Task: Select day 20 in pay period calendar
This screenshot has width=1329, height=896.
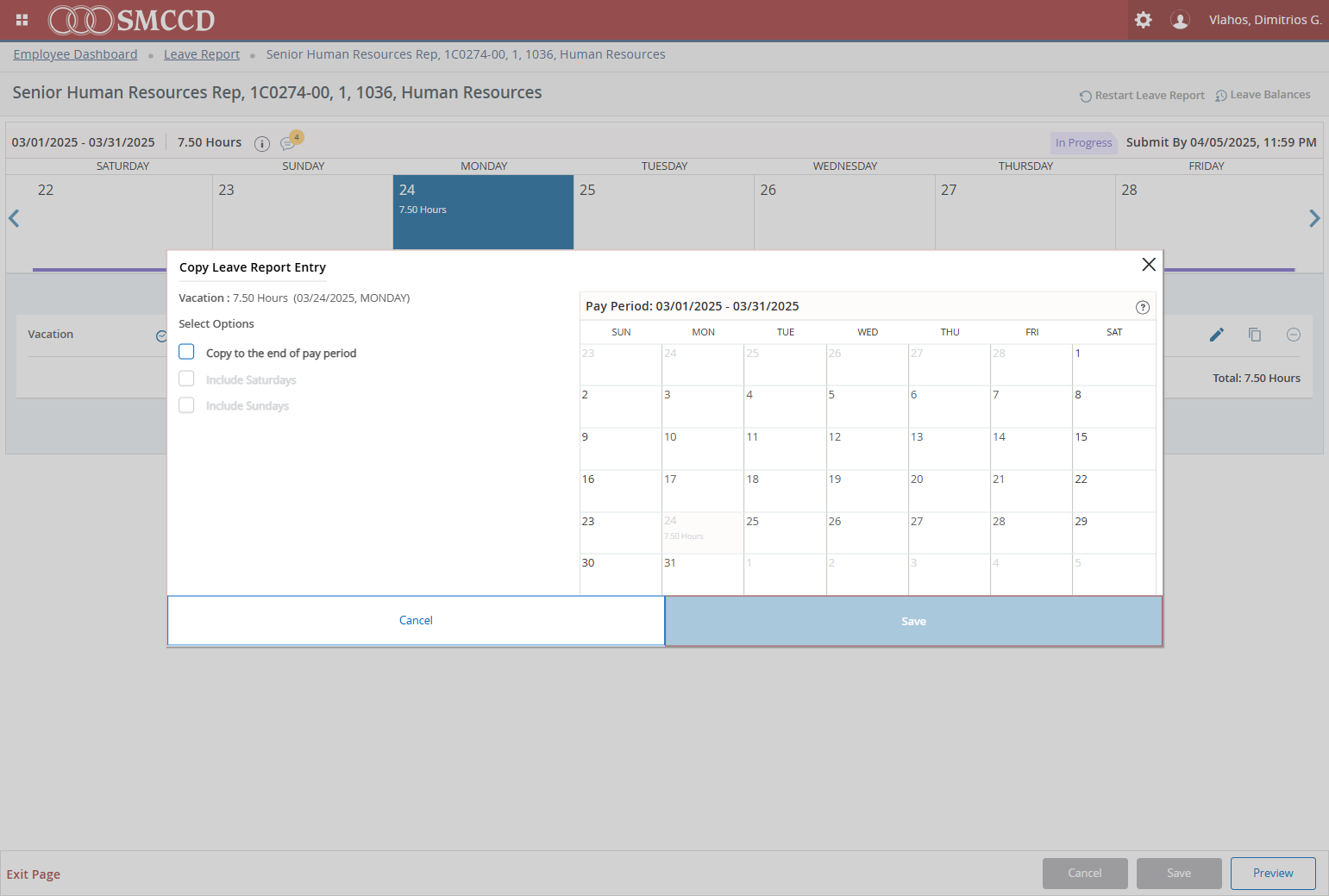Action: click(x=950, y=491)
